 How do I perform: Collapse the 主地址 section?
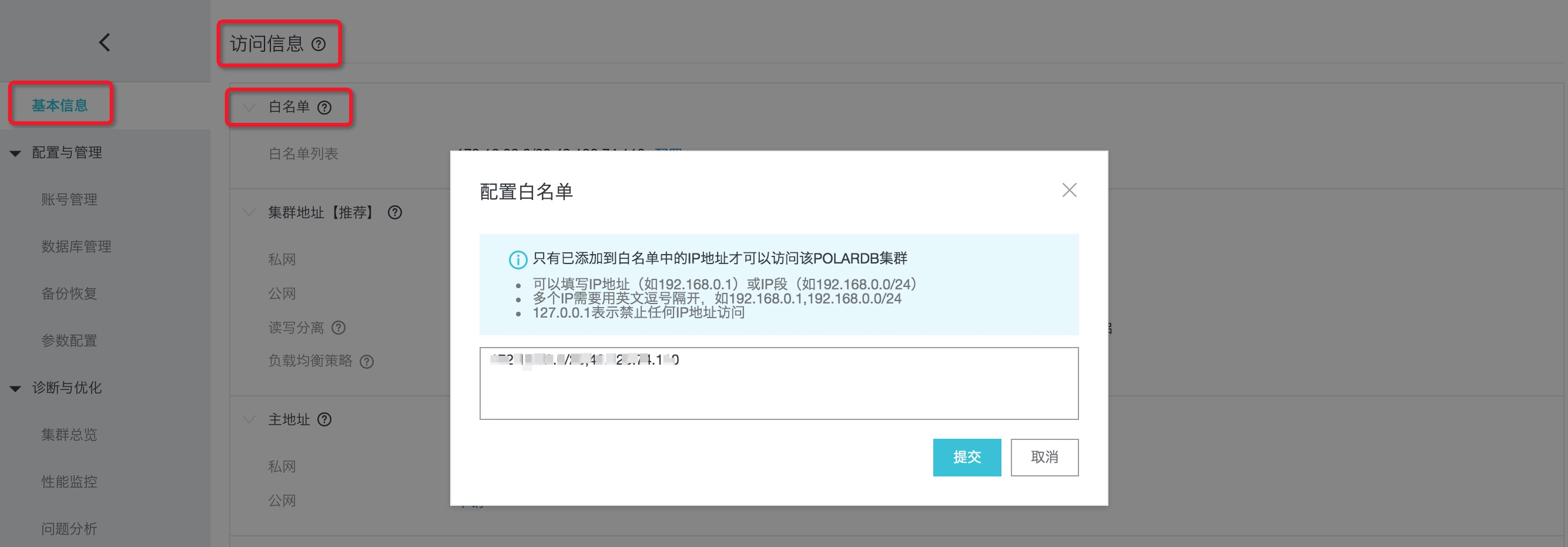[x=249, y=420]
